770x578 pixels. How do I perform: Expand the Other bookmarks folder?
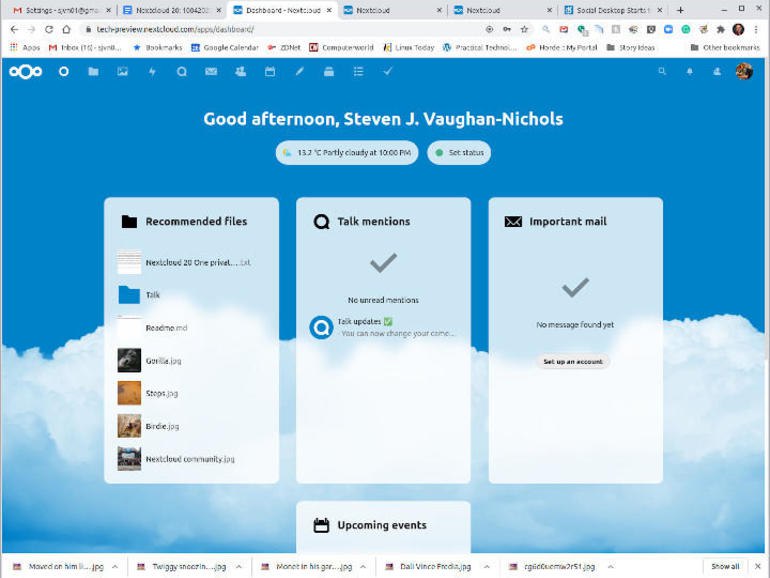point(725,48)
